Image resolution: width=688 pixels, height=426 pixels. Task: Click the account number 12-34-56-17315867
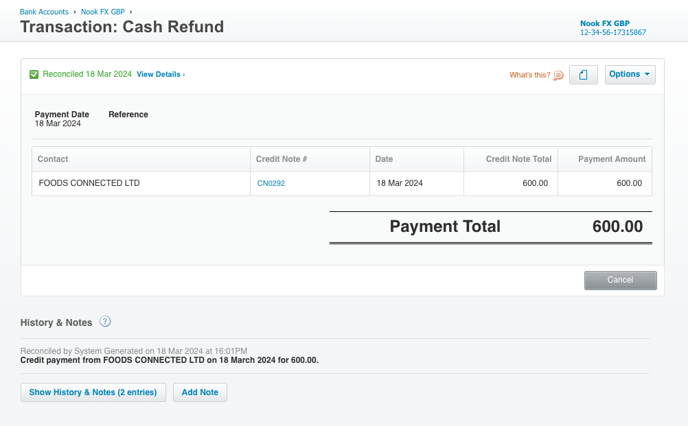tap(612, 33)
